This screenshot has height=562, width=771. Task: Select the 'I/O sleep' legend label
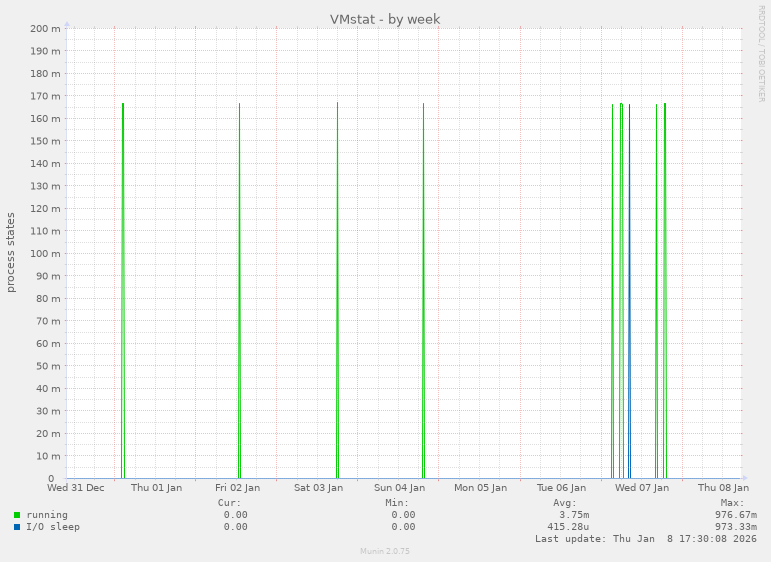[53, 527]
